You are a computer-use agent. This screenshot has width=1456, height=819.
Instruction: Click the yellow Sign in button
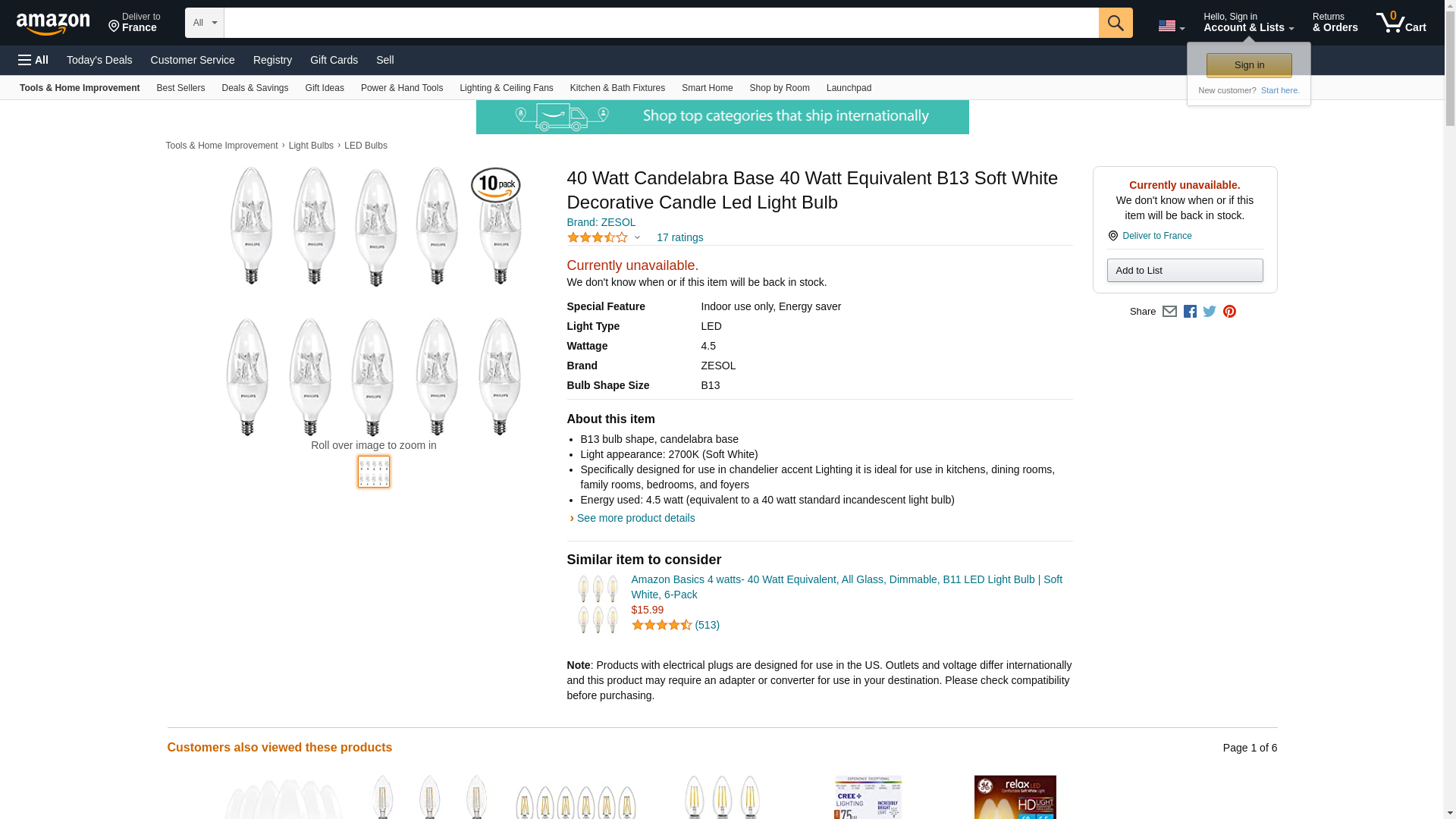1249,65
